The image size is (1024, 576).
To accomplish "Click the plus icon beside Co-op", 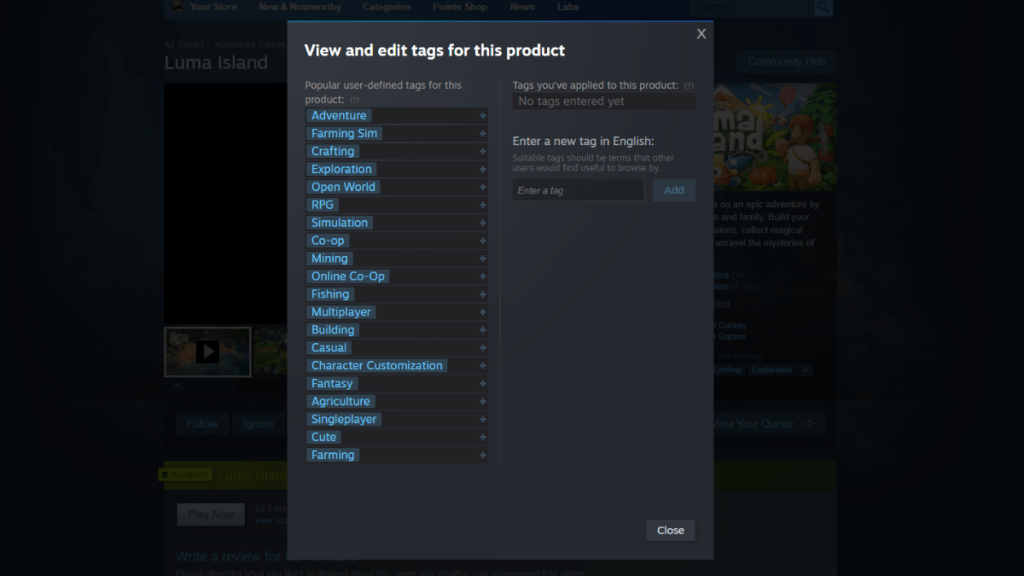I will pyautogui.click(x=482, y=240).
